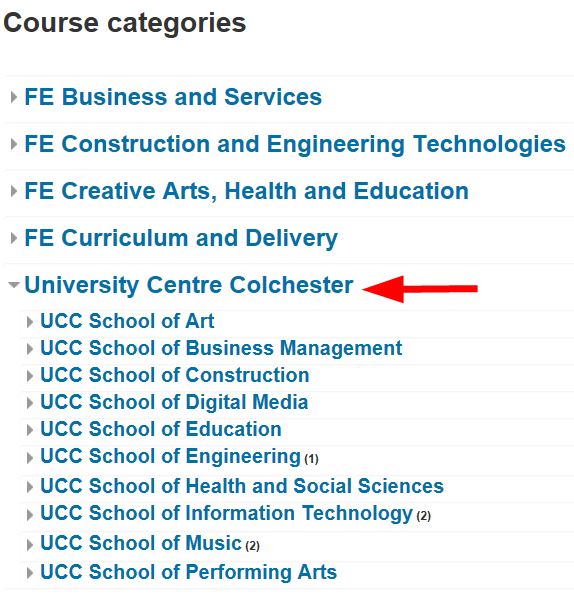Expand FE Curriculum and Delivery arrow
Screen dimensions: 574x601
[14, 238]
